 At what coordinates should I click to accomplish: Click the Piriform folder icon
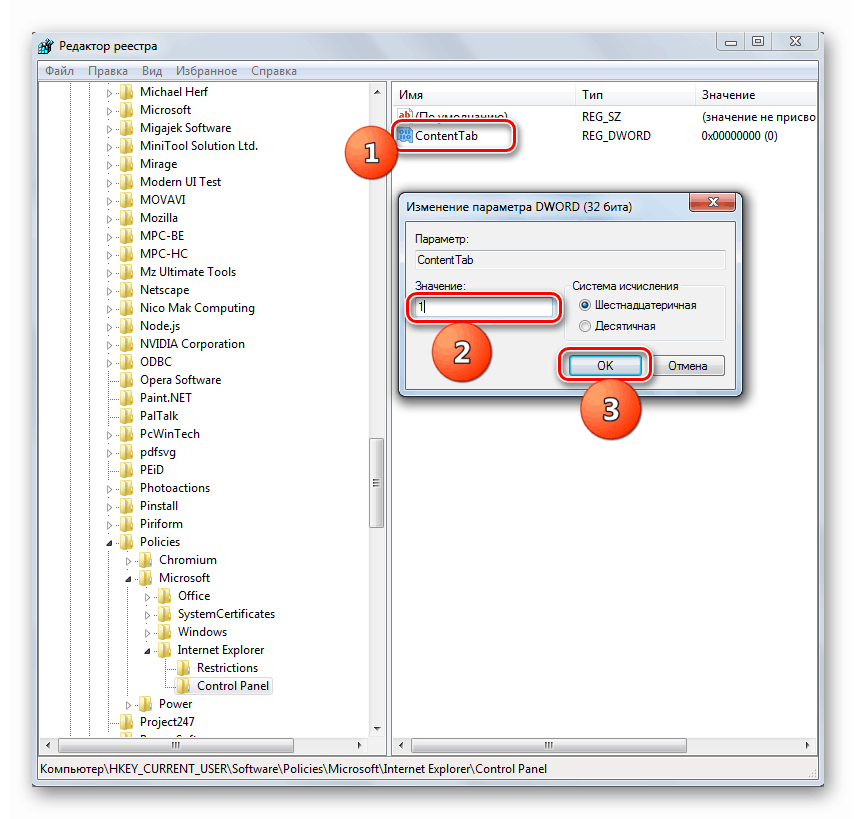tap(127, 524)
